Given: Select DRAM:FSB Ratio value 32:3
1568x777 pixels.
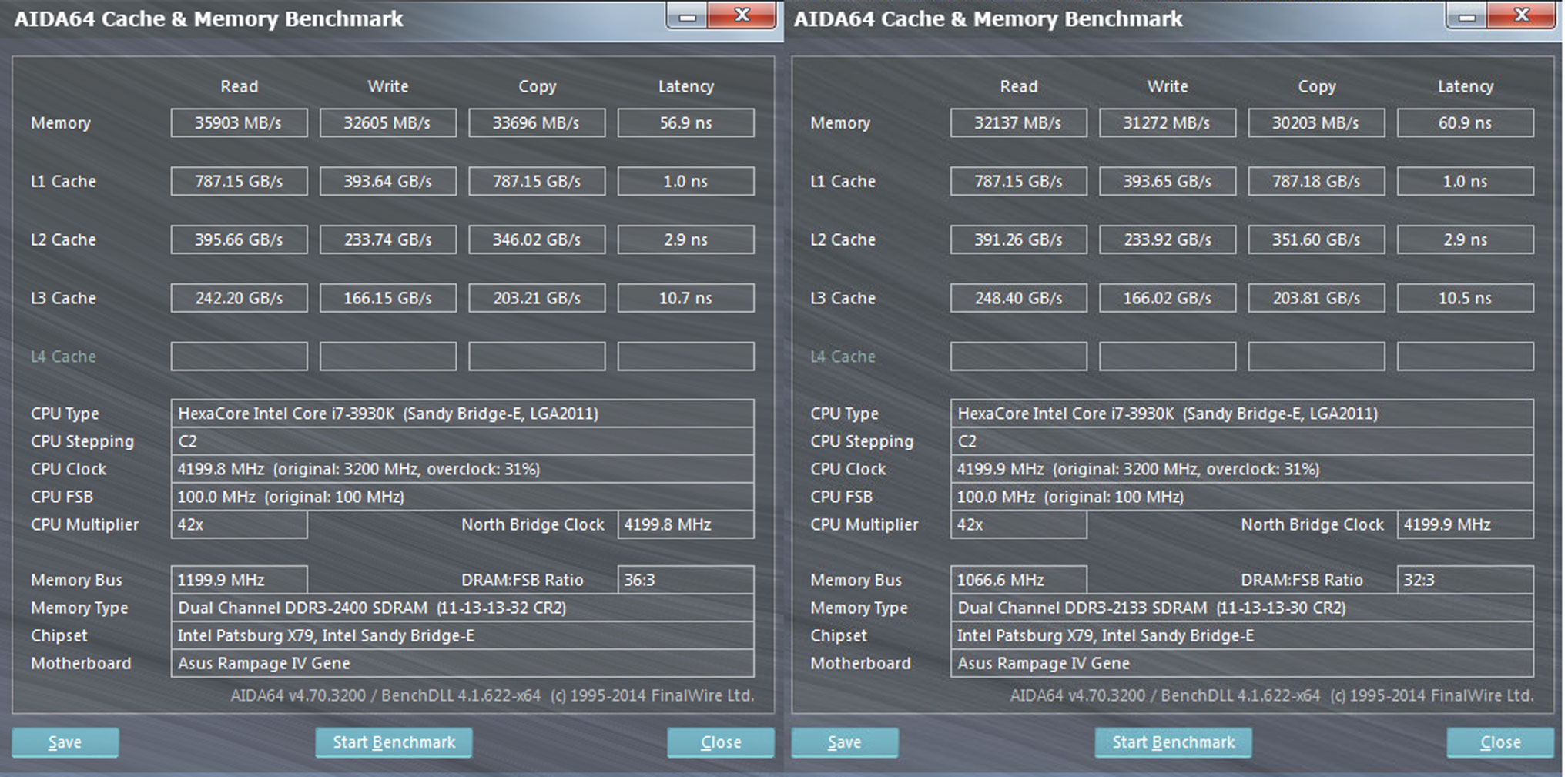Looking at the screenshot, I should click(x=1465, y=580).
